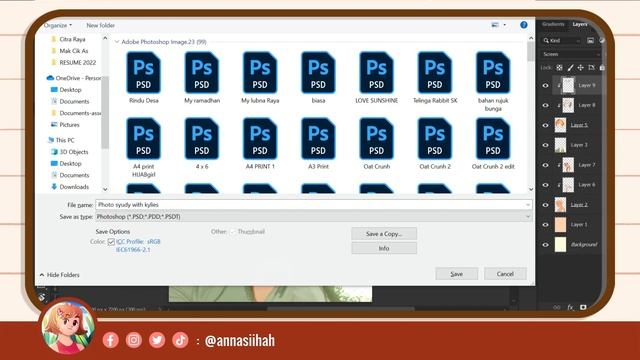The height and width of the screenshot is (360, 640).
Task: Collapse Adobe Photoshop Image group chevron
Action: [x=117, y=42]
